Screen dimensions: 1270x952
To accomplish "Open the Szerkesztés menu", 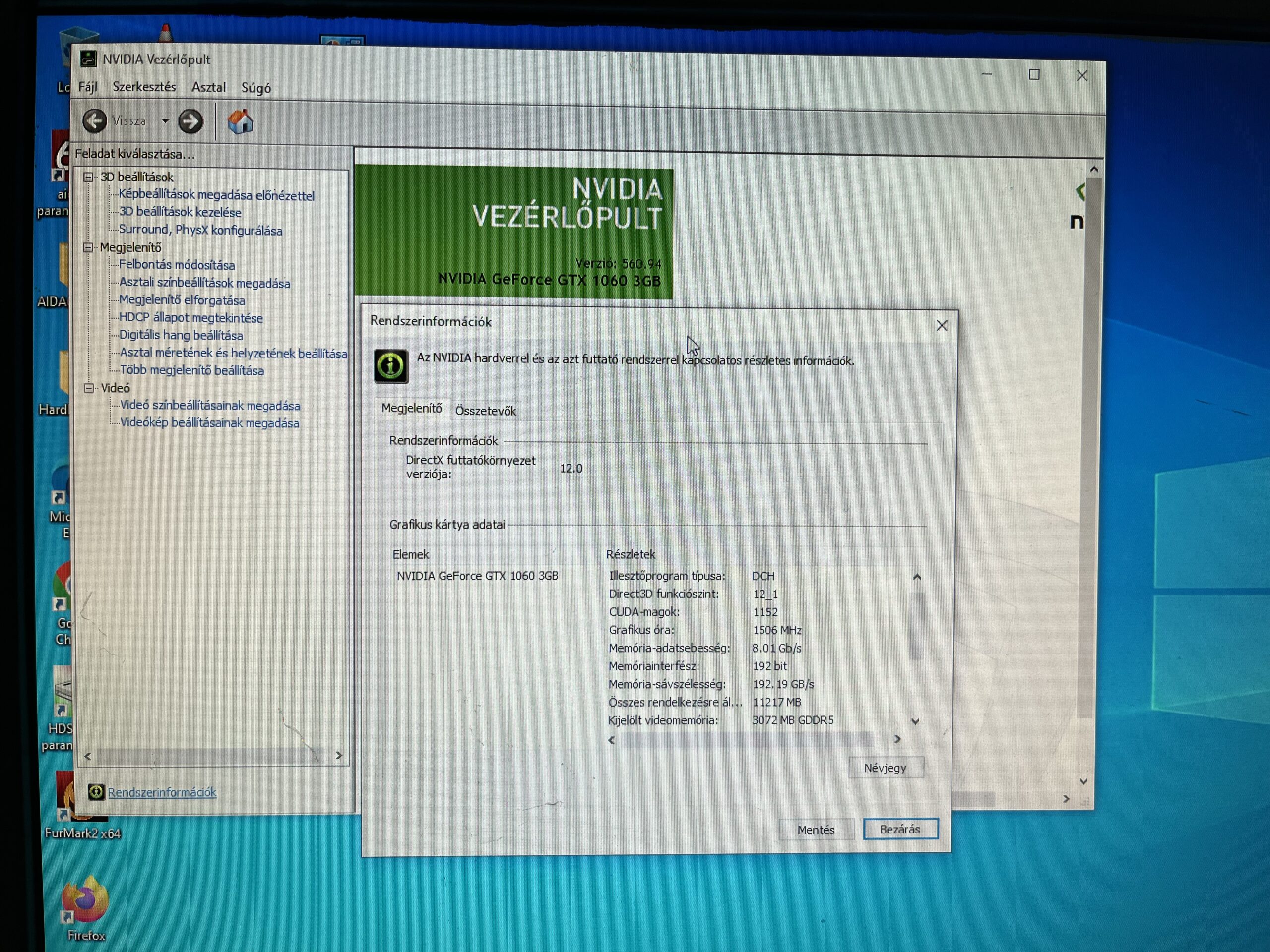I will tap(144, 87).
